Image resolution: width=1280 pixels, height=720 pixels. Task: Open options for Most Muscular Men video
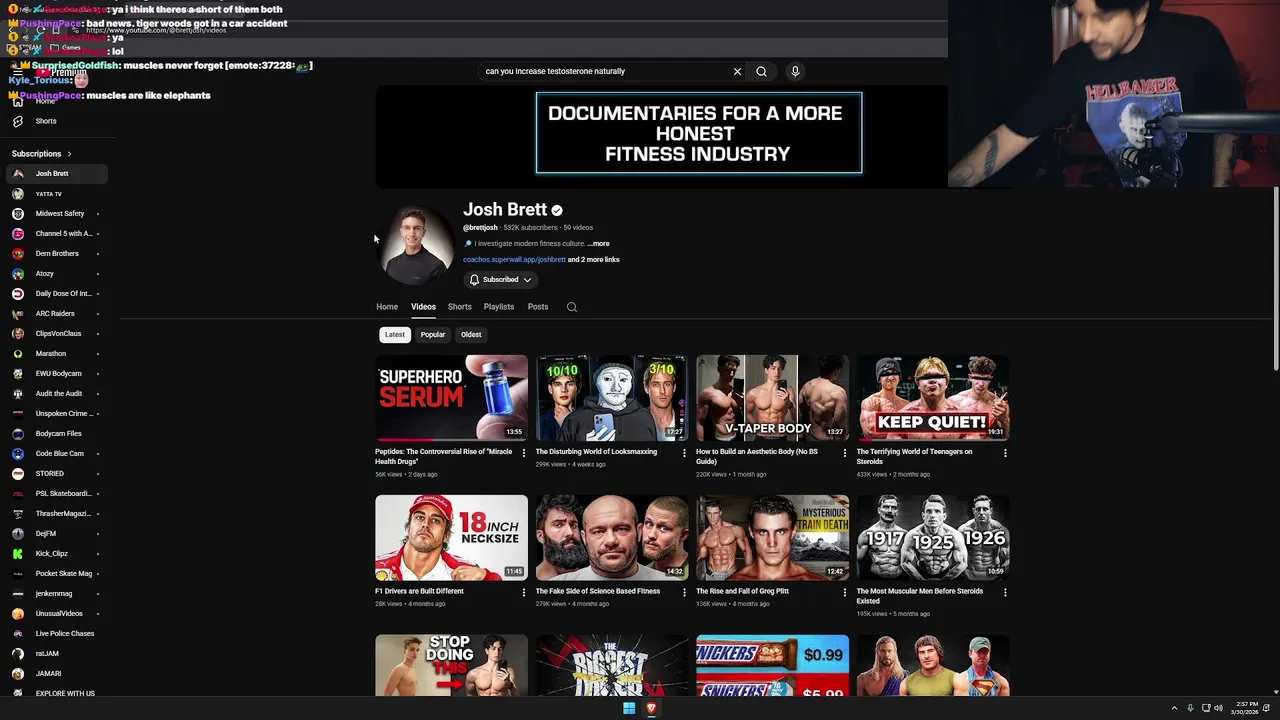pos(1005,593)
